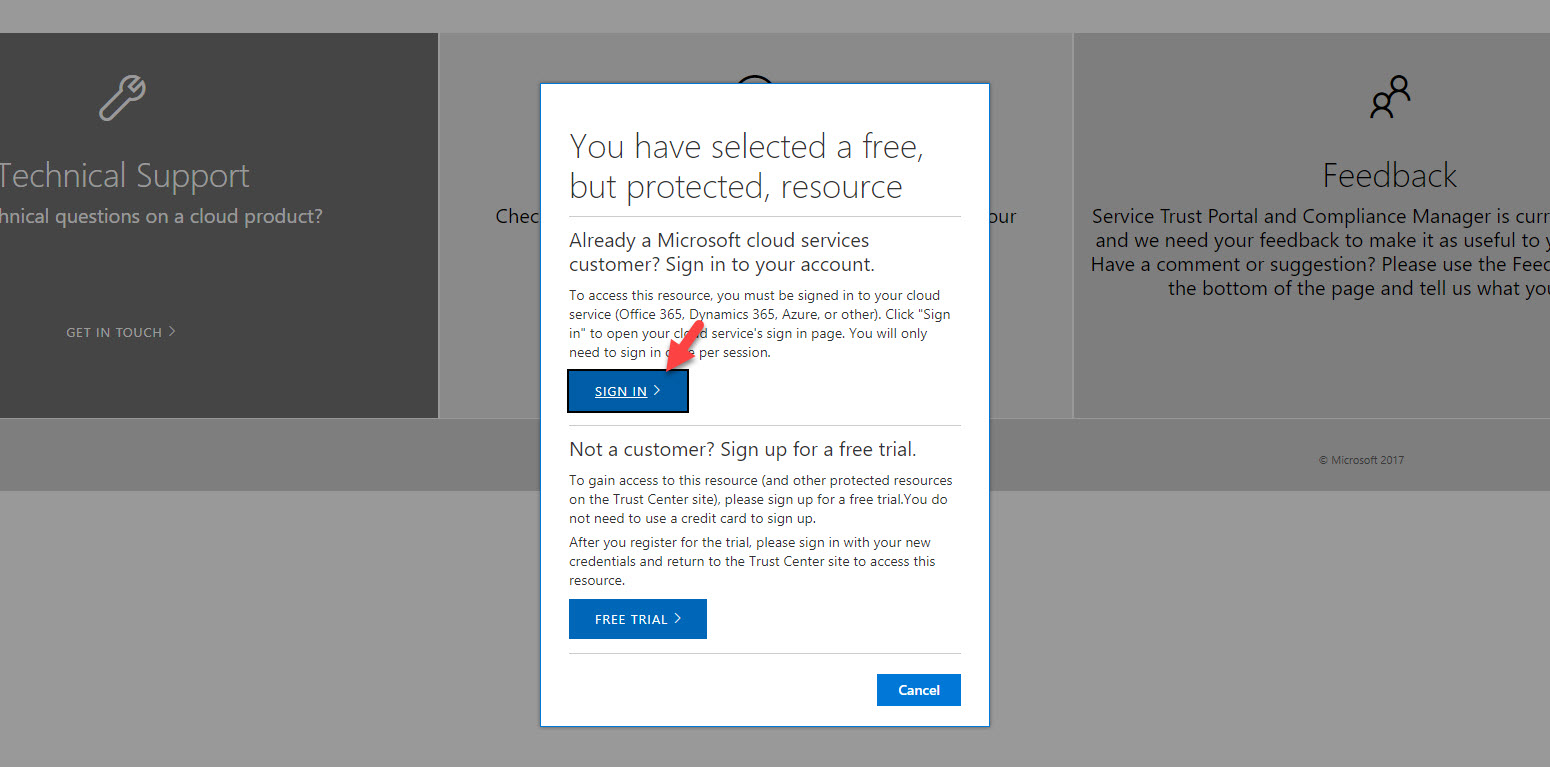Click the FREE TRIAL button

click(638, 619)
